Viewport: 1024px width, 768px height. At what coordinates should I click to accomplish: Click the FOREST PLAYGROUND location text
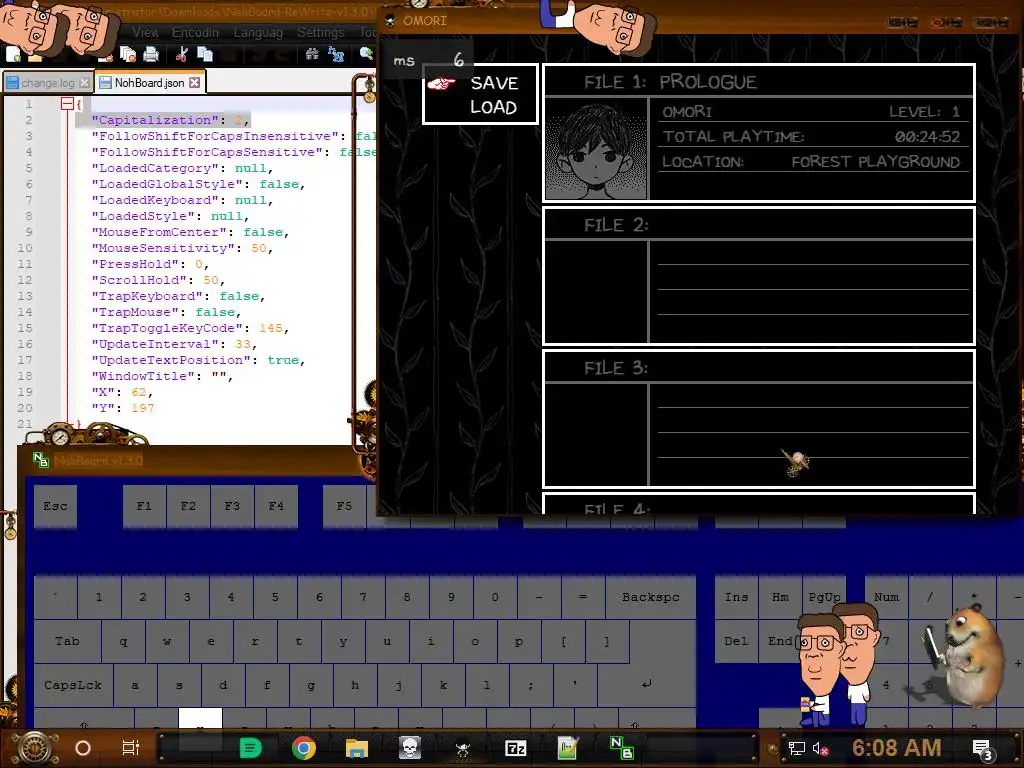coord(876,161)
